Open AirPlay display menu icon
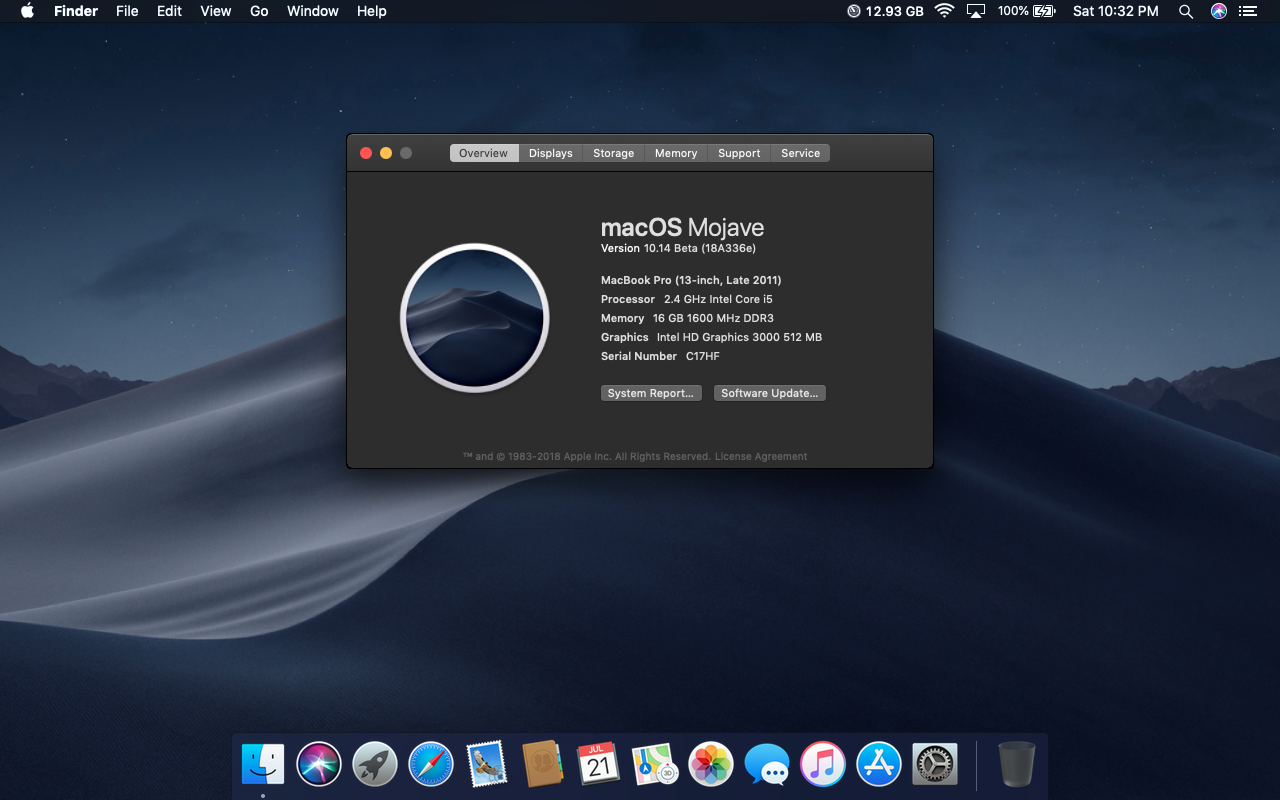The height and width of the screenshot is (800, 1280). 976,11
